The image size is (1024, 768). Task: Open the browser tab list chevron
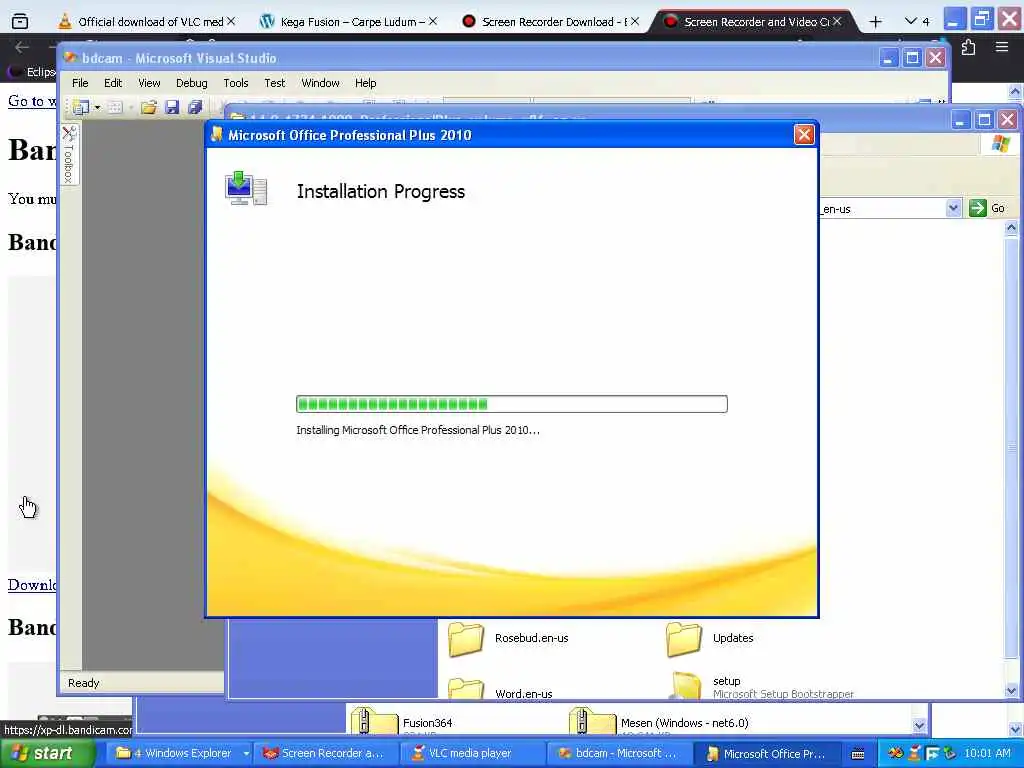tap(910, 22)
